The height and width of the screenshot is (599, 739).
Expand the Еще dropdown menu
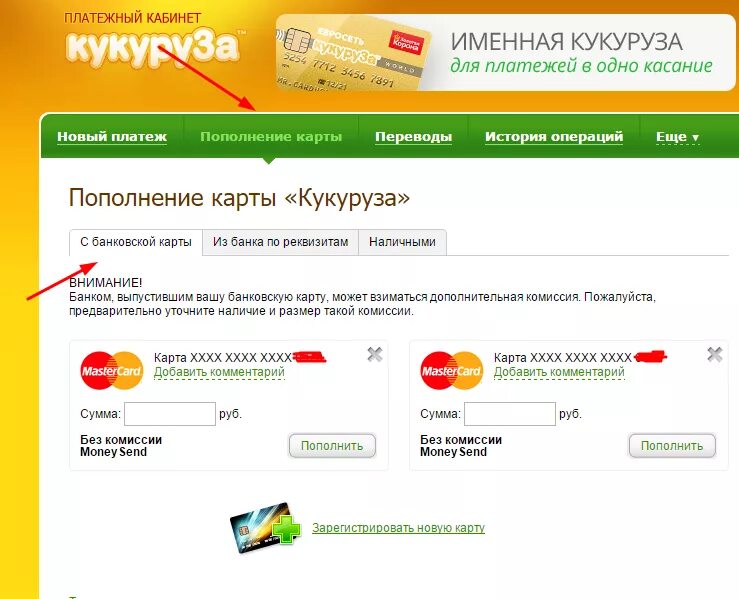(677, 137)
